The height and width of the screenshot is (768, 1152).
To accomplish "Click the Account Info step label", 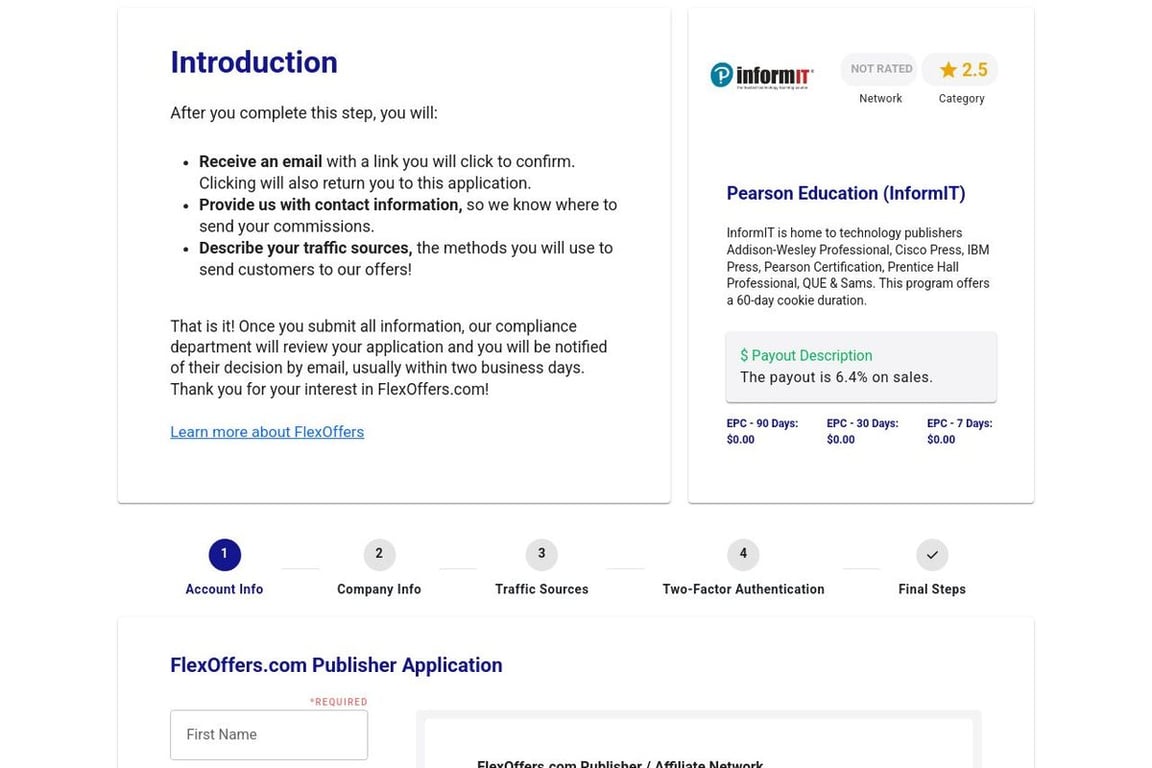I will (224, 589).
